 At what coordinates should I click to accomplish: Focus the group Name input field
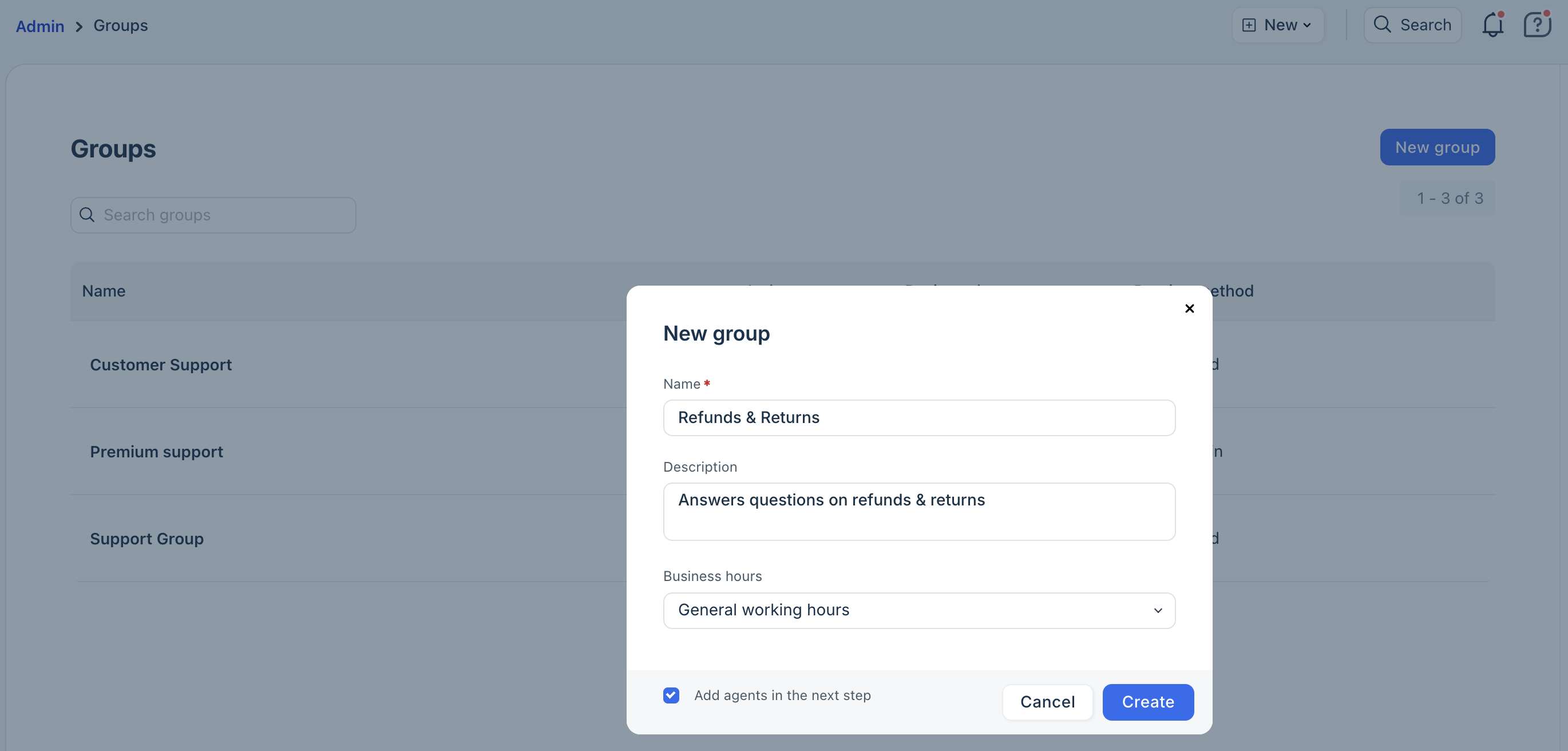(918, 418)
